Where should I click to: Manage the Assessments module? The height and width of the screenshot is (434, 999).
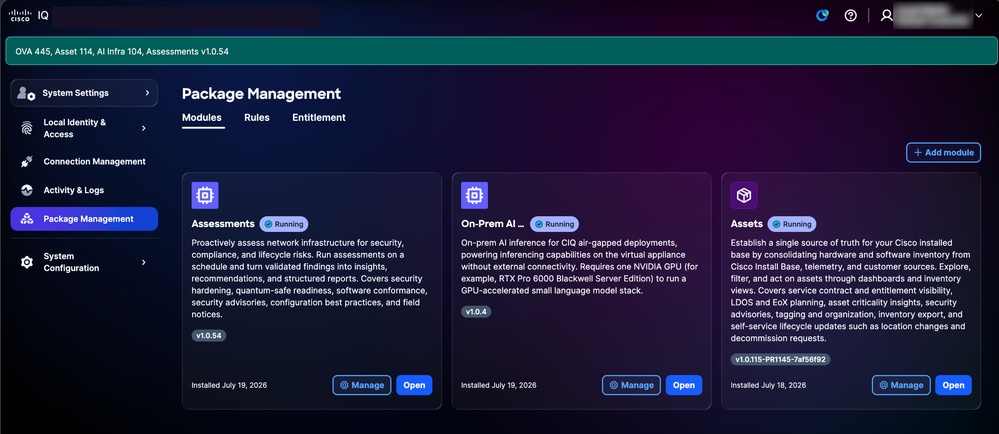362,385
